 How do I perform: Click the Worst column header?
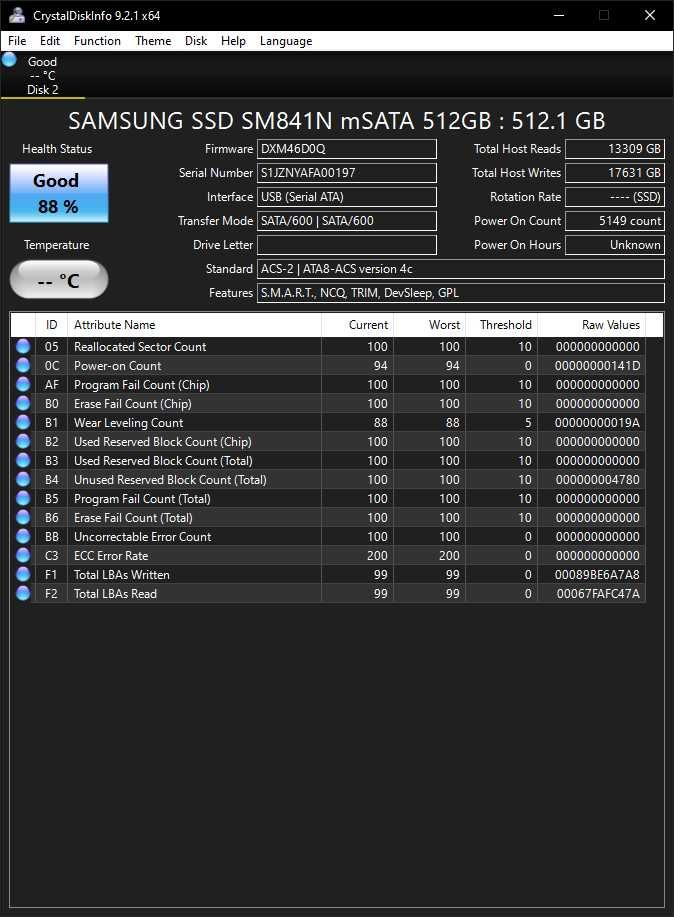click(x=429, y=325)
